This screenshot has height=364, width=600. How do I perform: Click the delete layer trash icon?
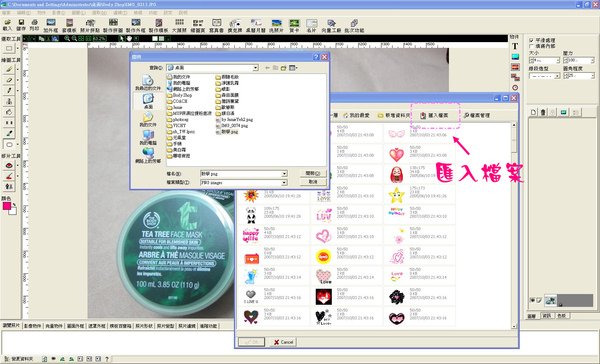[543, 112]
